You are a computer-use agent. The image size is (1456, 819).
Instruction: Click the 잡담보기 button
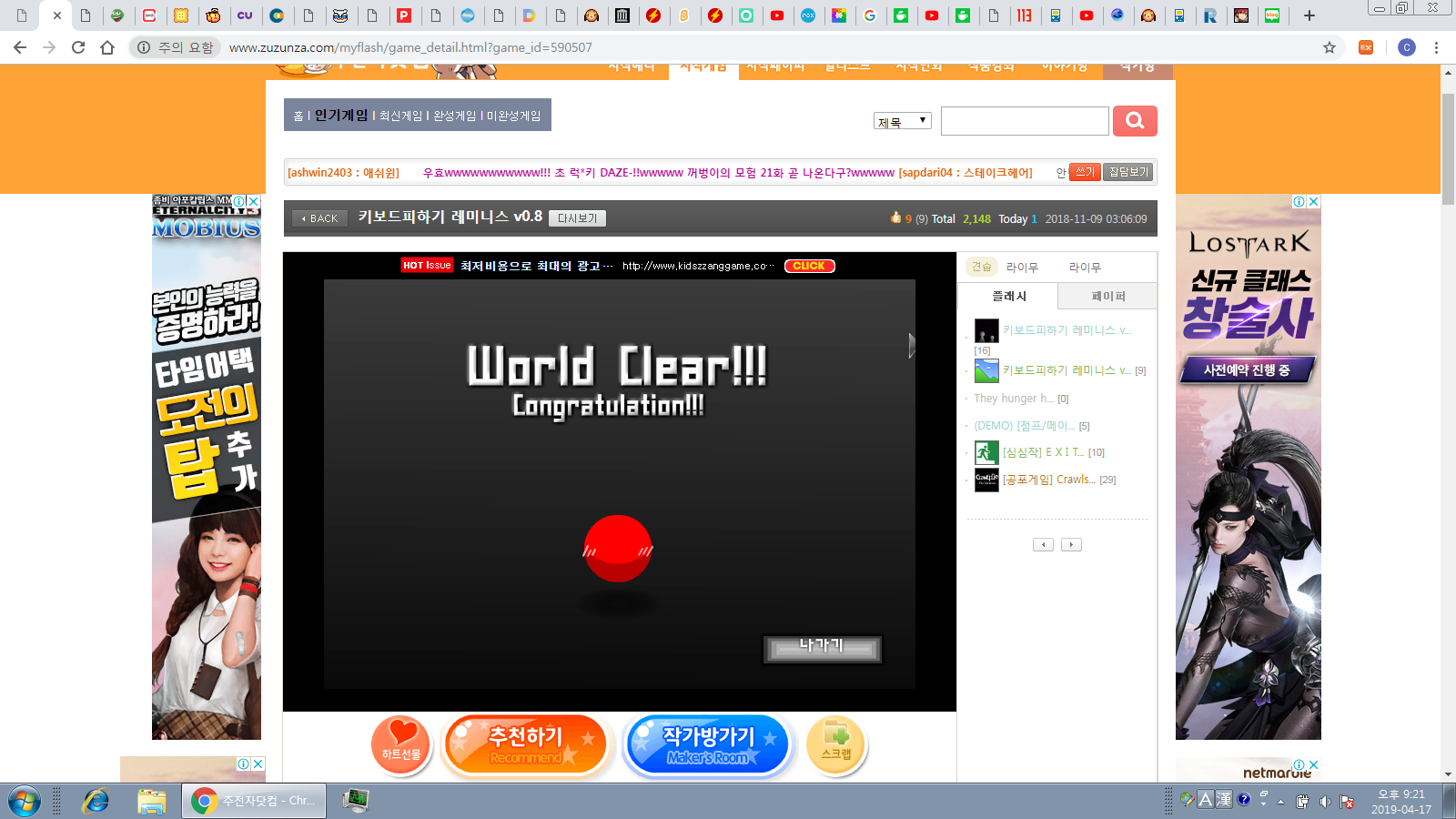[1128, 172]
